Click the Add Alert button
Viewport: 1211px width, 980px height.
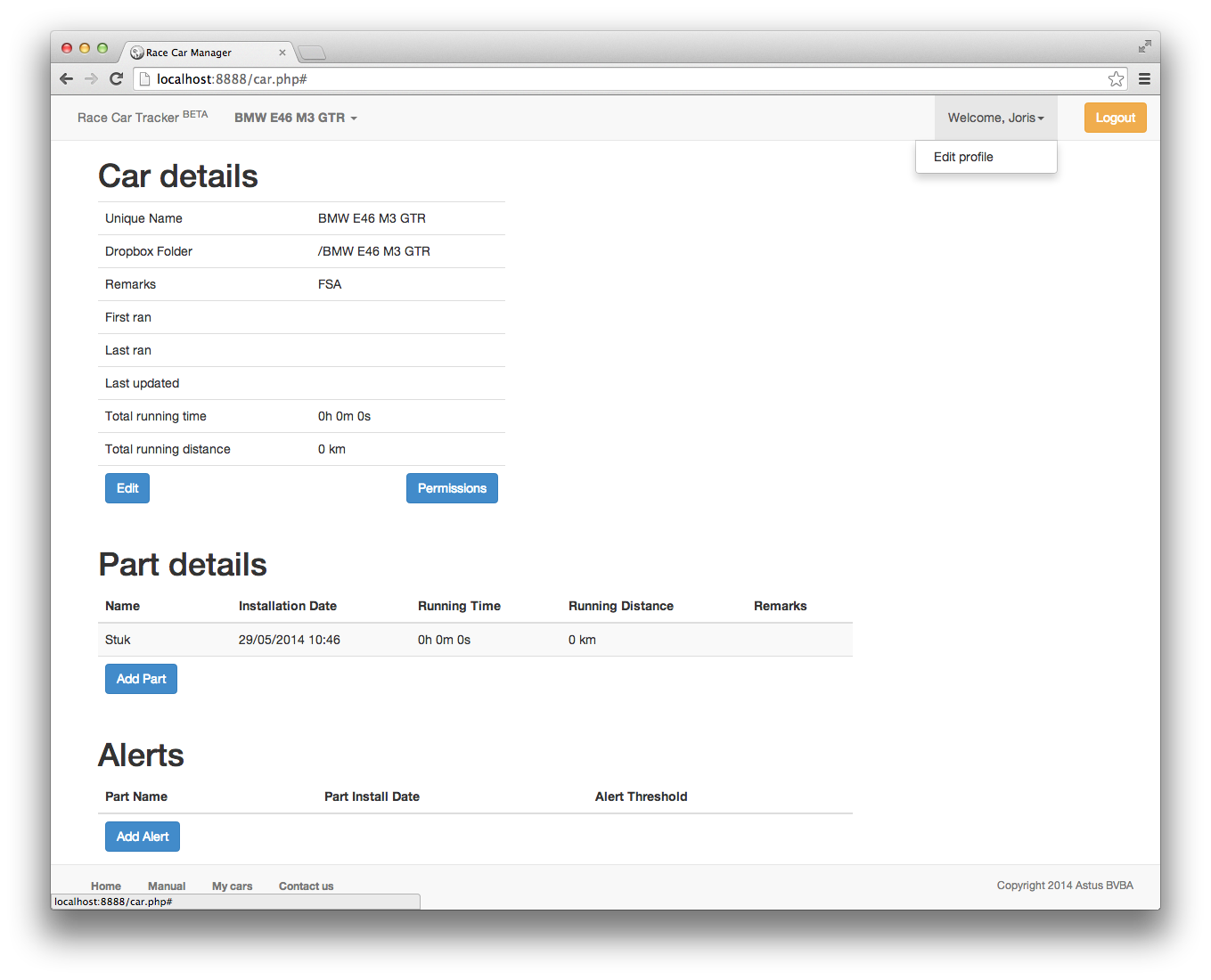[143, 837]
